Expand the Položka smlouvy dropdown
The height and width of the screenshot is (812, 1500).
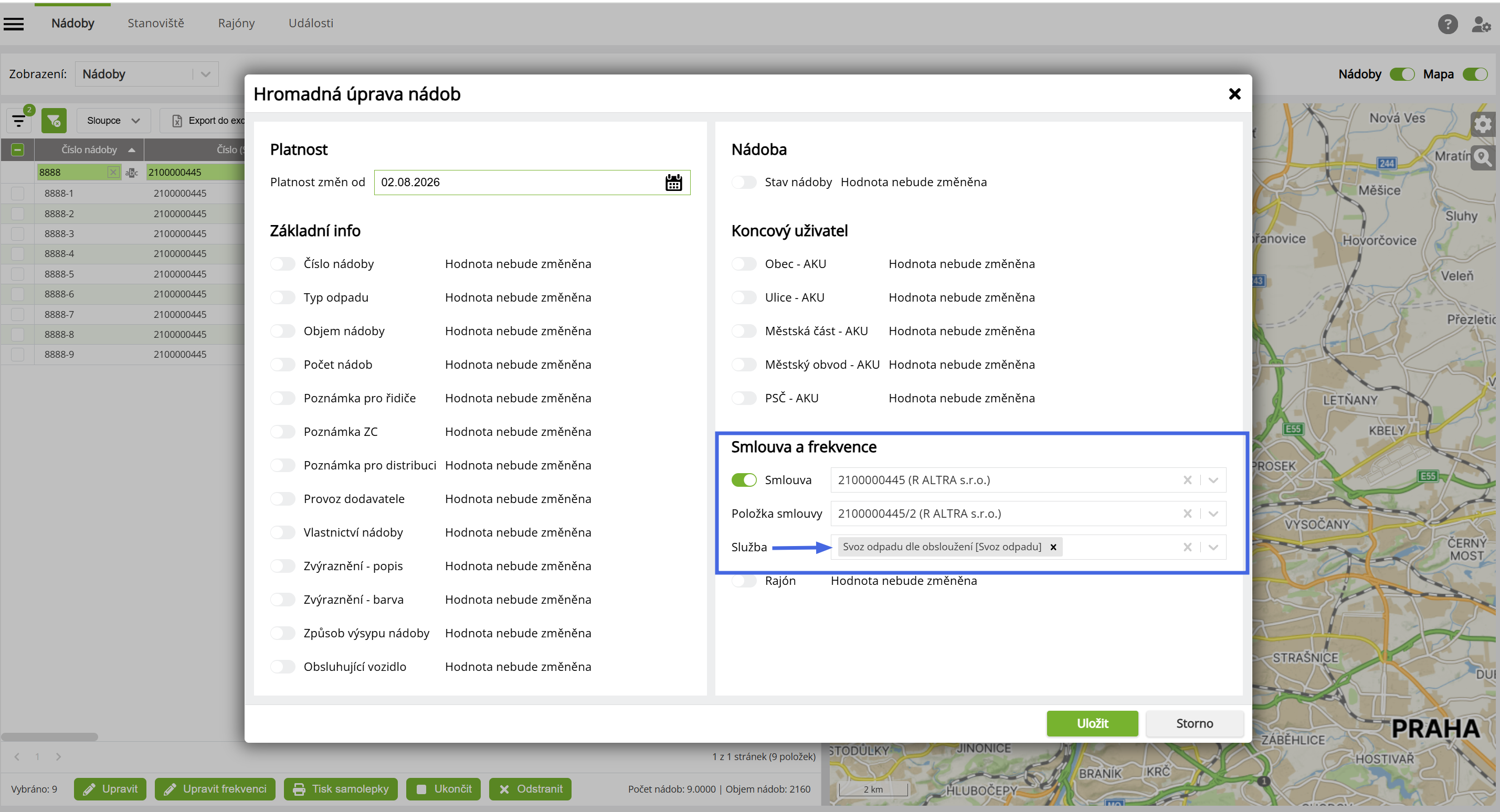pyautogui.click(x=1213, y=514)
